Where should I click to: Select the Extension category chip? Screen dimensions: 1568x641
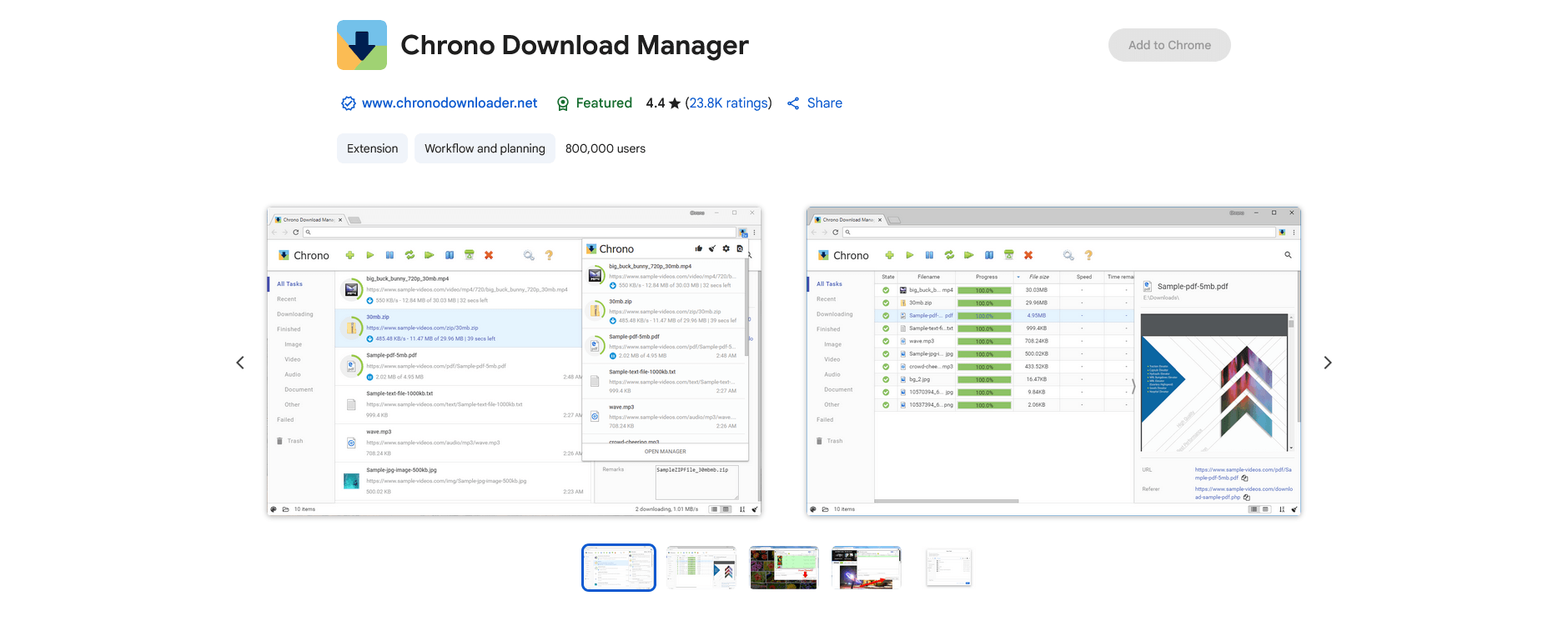point(372,148)
